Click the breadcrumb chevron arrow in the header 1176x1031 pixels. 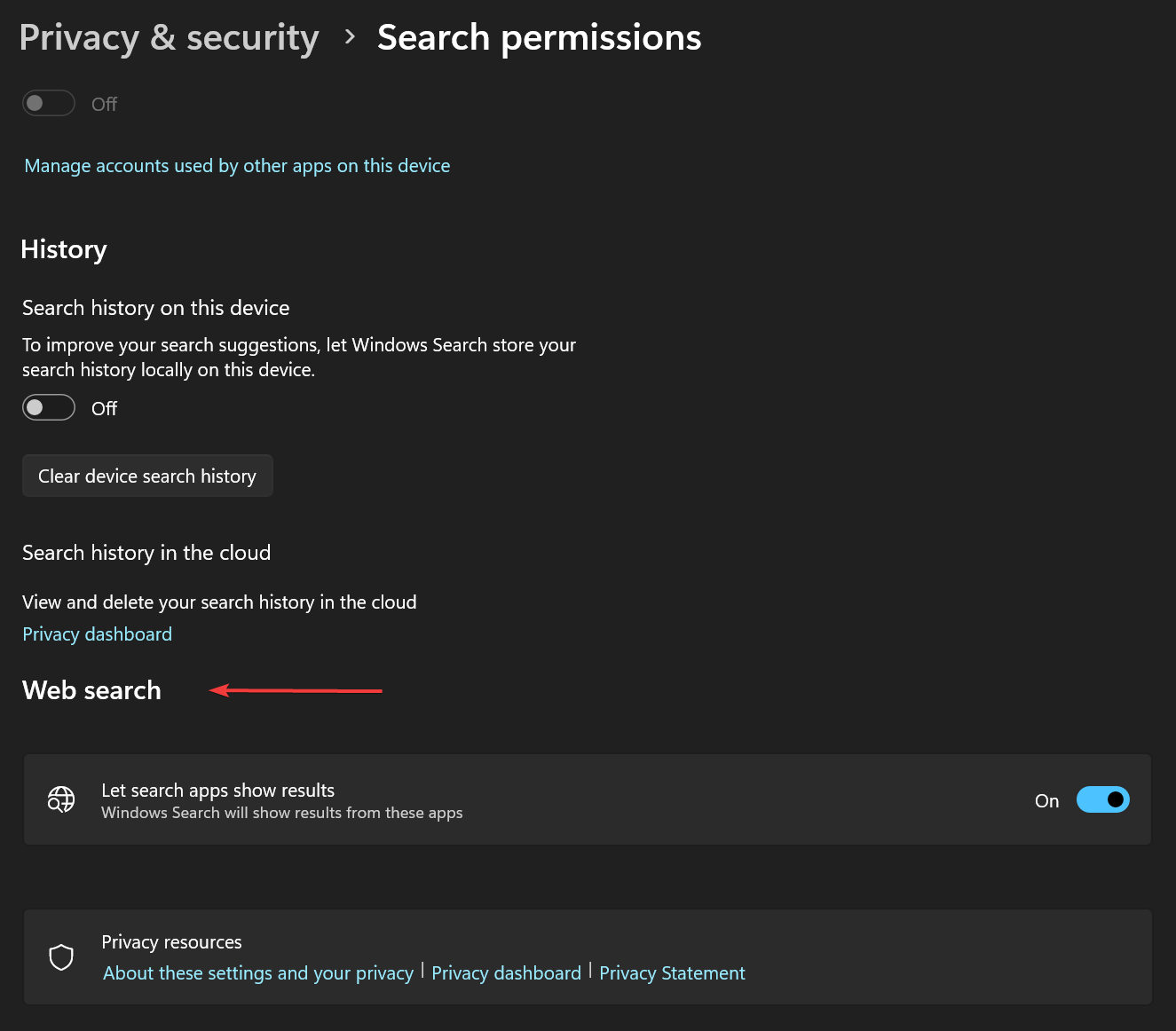coord(350,37)
